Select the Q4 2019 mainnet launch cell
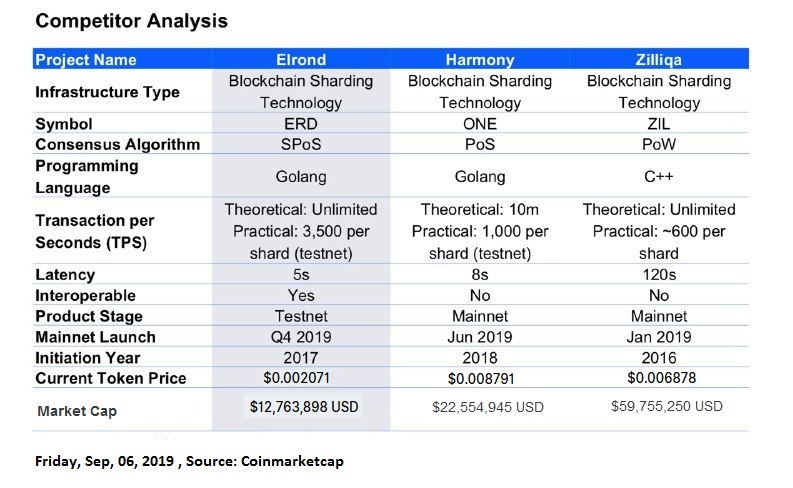 point(301,337)
